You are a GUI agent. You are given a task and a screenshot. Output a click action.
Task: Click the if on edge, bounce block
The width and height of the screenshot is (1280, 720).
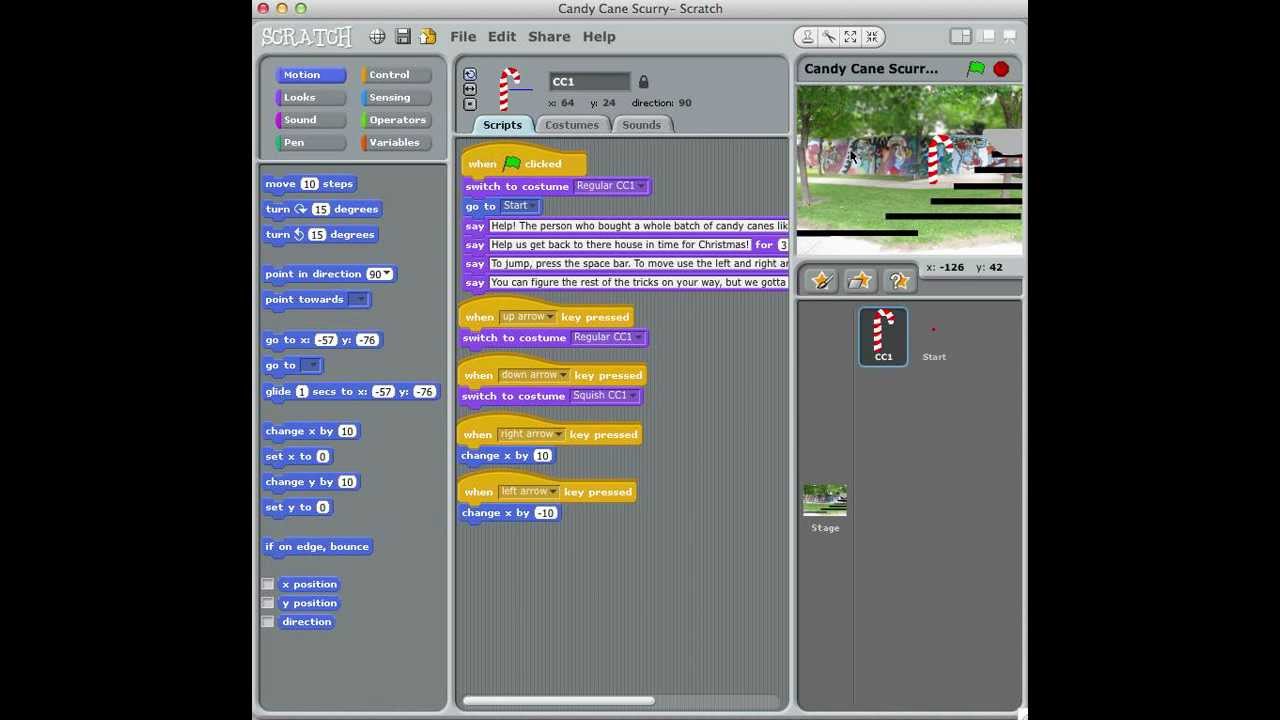pyautogui.click(x=317, y=547)
